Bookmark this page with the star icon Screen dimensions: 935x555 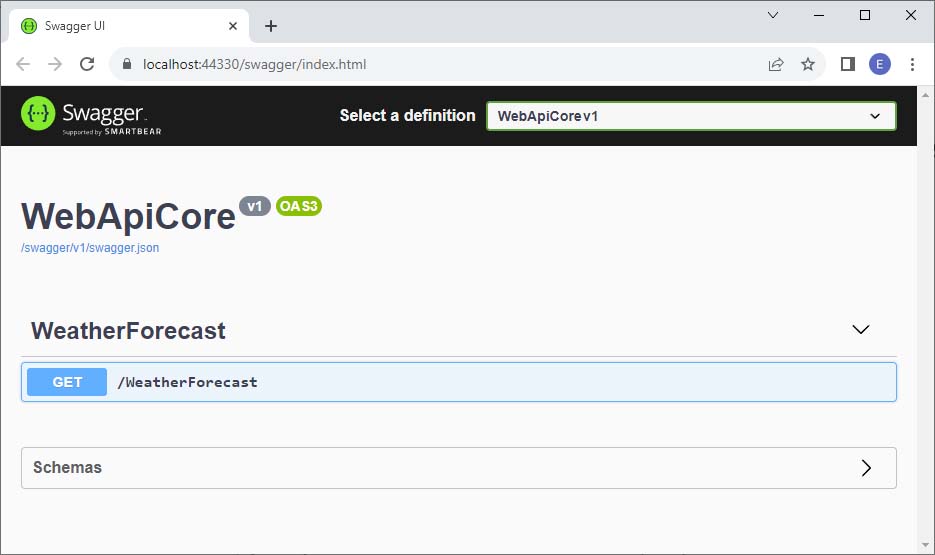(x=808, y=64)
